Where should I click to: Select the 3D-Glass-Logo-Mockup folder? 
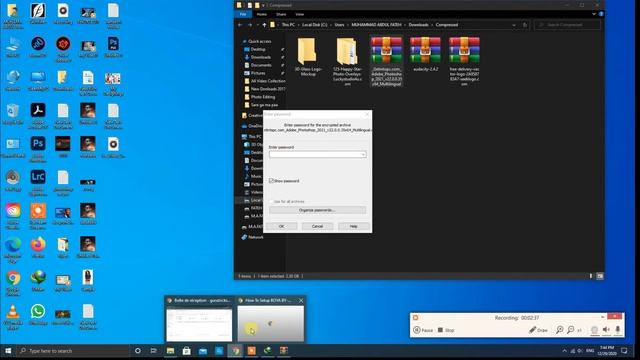pos(308,57)
